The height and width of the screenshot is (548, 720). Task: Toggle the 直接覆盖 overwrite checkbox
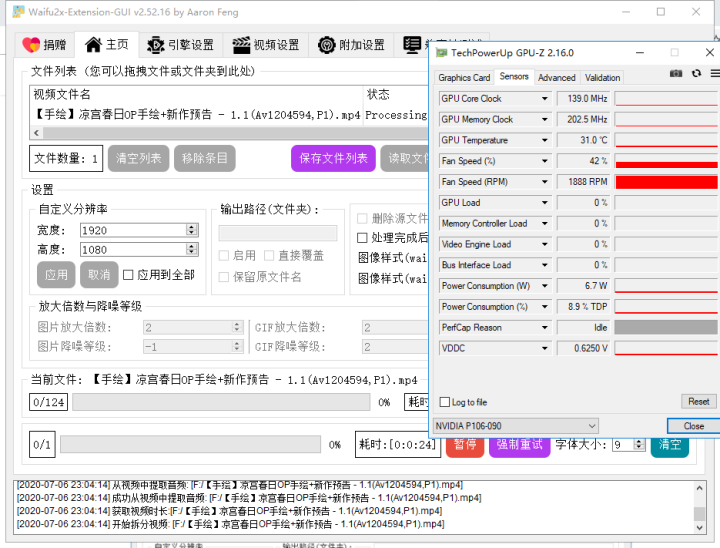pos(269,255)
